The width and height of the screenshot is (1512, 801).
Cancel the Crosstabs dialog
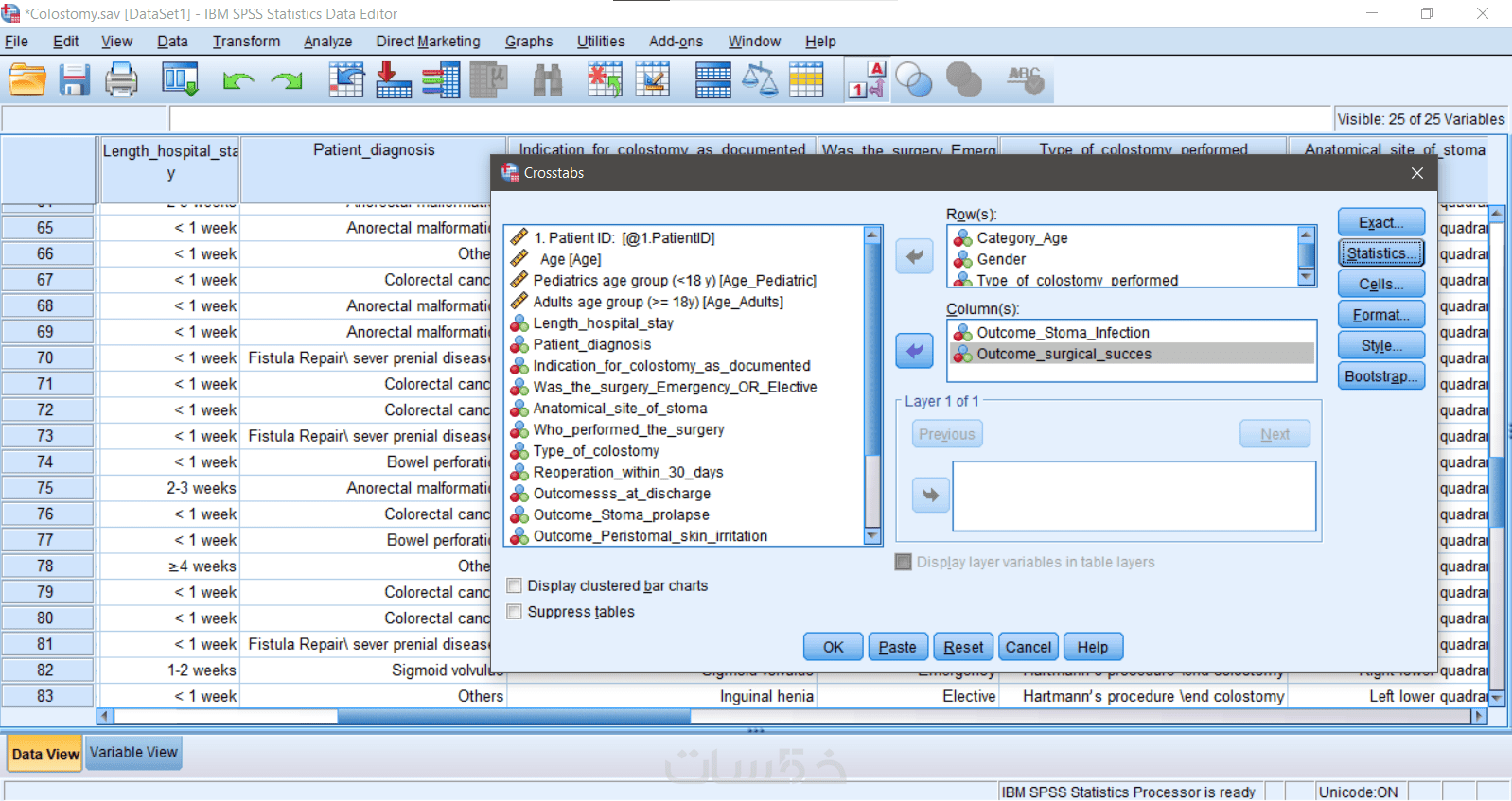click(1029, 647)
